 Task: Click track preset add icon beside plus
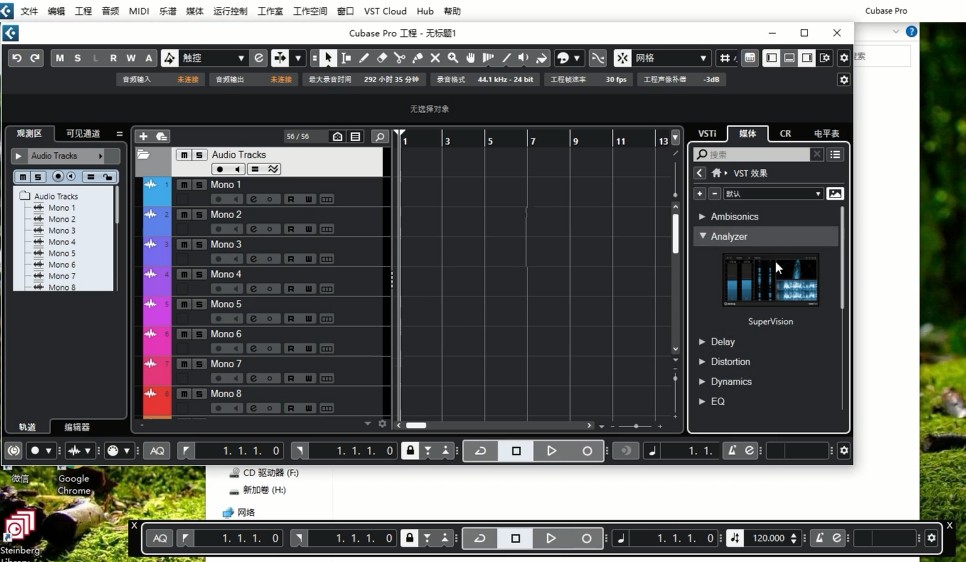(162, 136)
